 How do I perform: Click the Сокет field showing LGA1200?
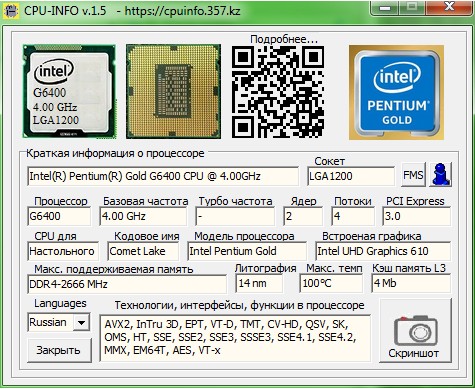(351, 176)
